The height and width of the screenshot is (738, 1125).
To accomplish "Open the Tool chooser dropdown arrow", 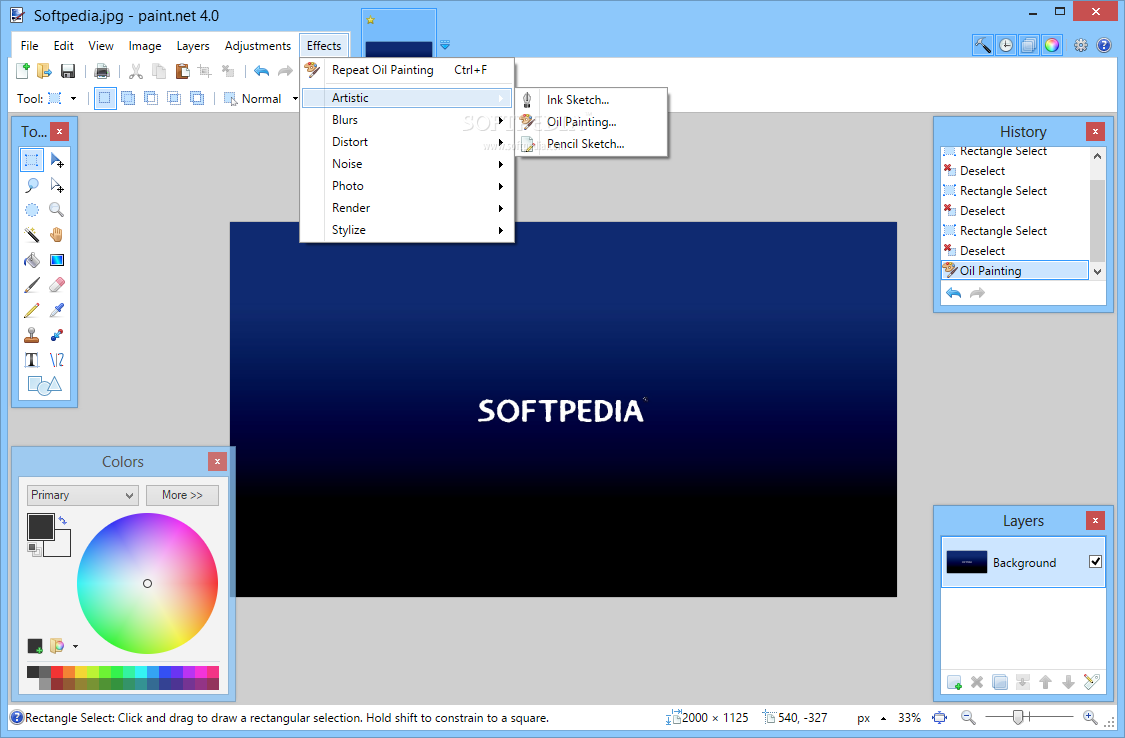I will coord(73,98).
